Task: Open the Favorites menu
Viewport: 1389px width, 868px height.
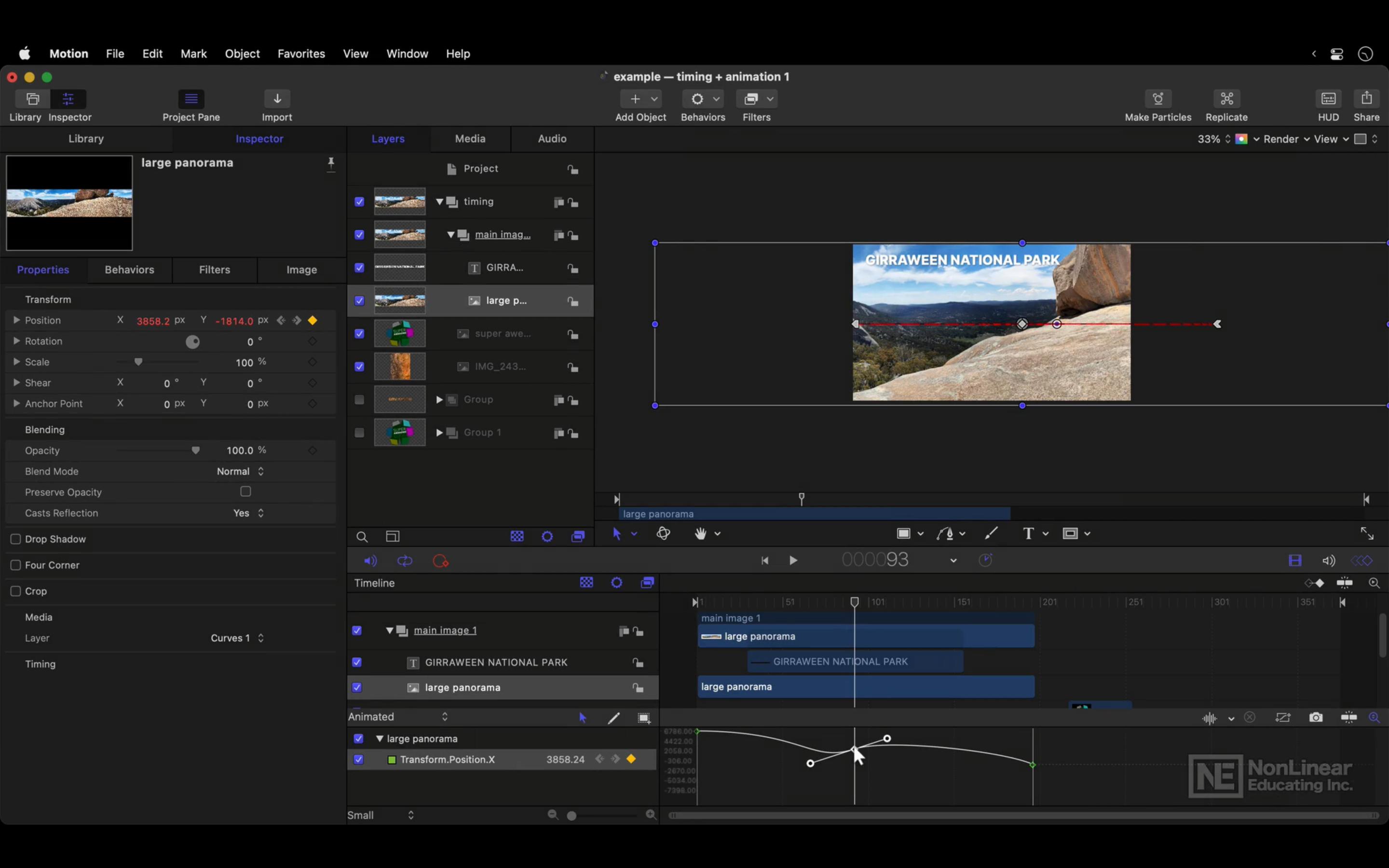Action: pos(301,54)
